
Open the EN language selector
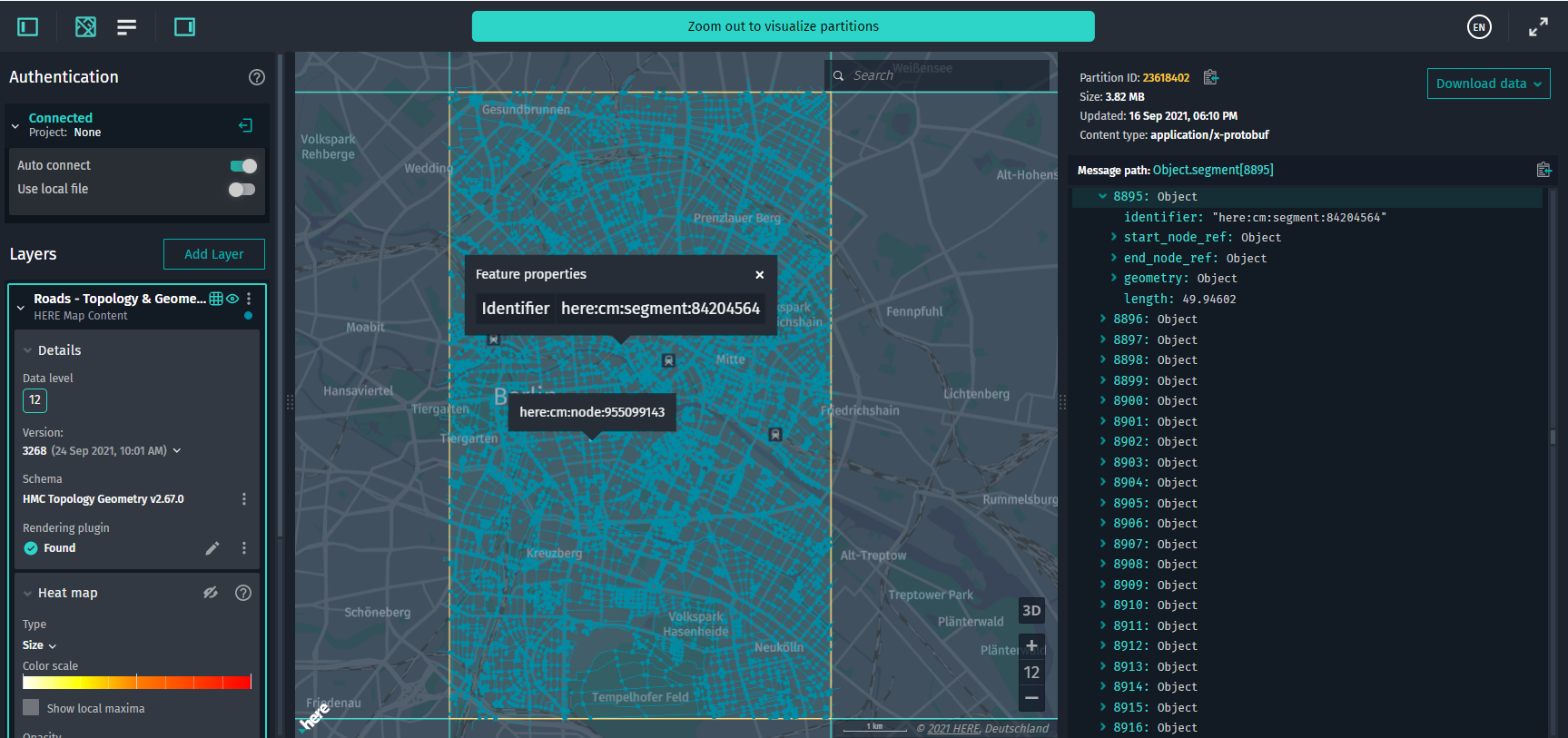tap(1479, 27)
